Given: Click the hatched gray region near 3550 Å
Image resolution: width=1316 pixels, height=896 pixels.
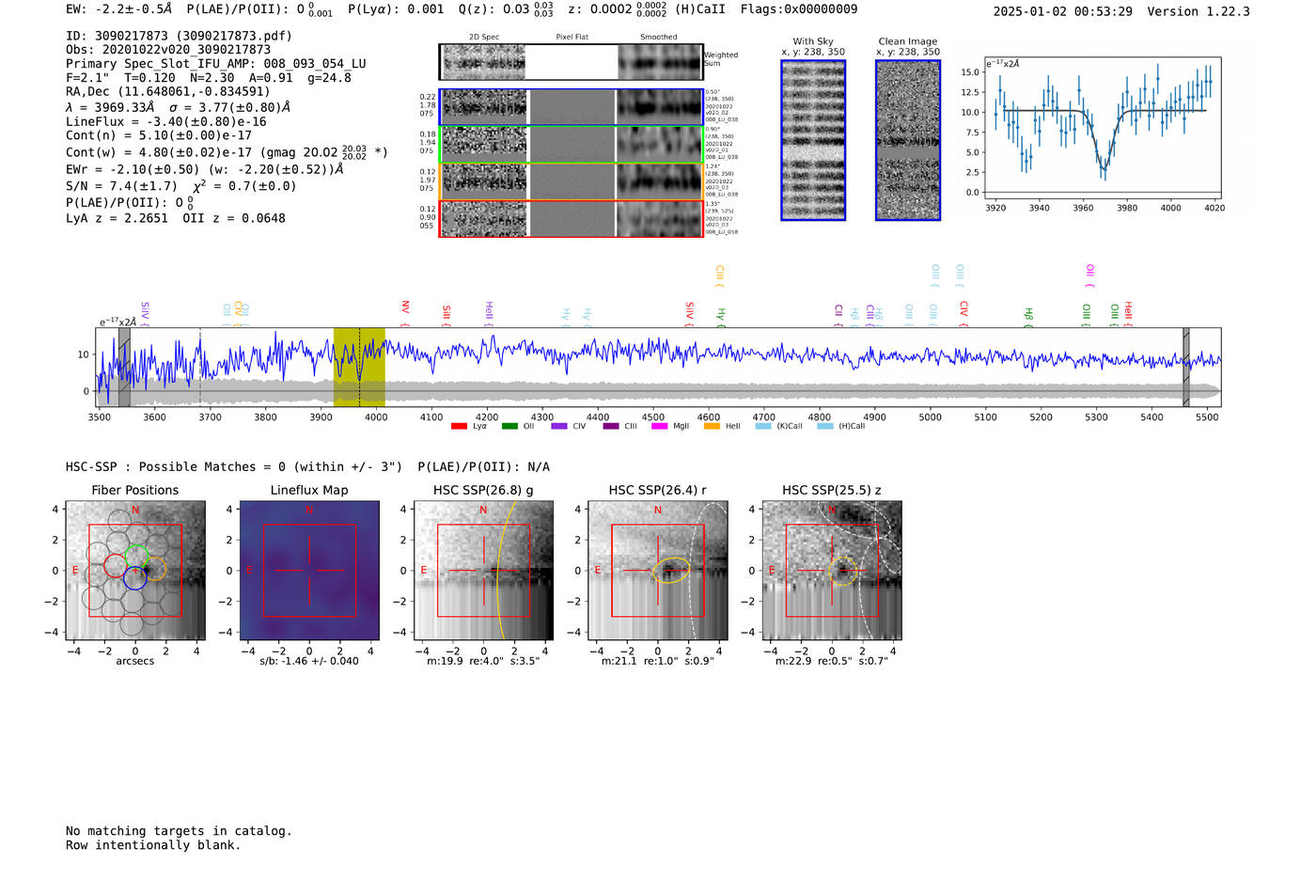Looking at the screenshot, I should 124,367.
